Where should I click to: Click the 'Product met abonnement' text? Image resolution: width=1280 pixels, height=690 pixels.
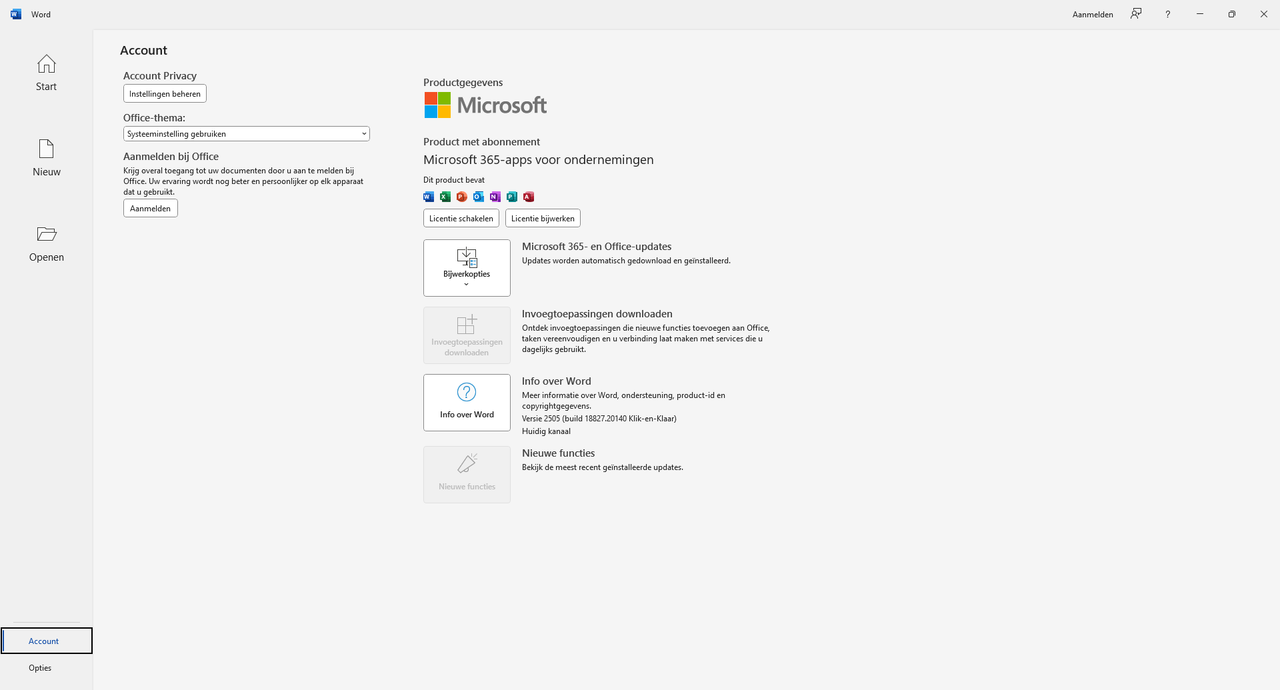click(x=481, y=142)
